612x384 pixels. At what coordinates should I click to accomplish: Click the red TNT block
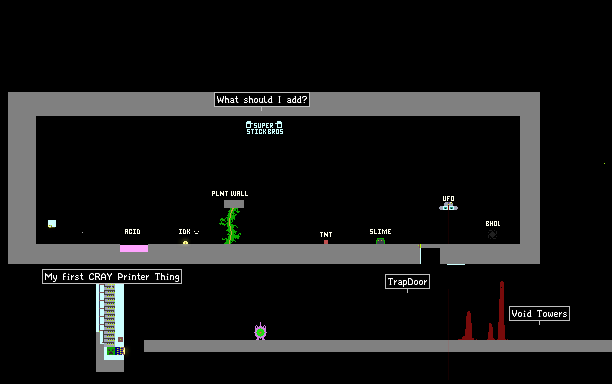coord(326,242)
